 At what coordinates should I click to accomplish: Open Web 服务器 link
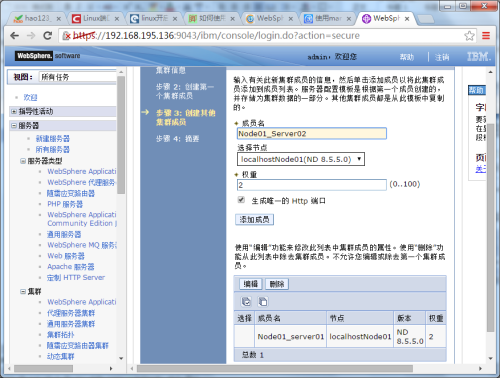pyautogui.click(x=66, y=256)
